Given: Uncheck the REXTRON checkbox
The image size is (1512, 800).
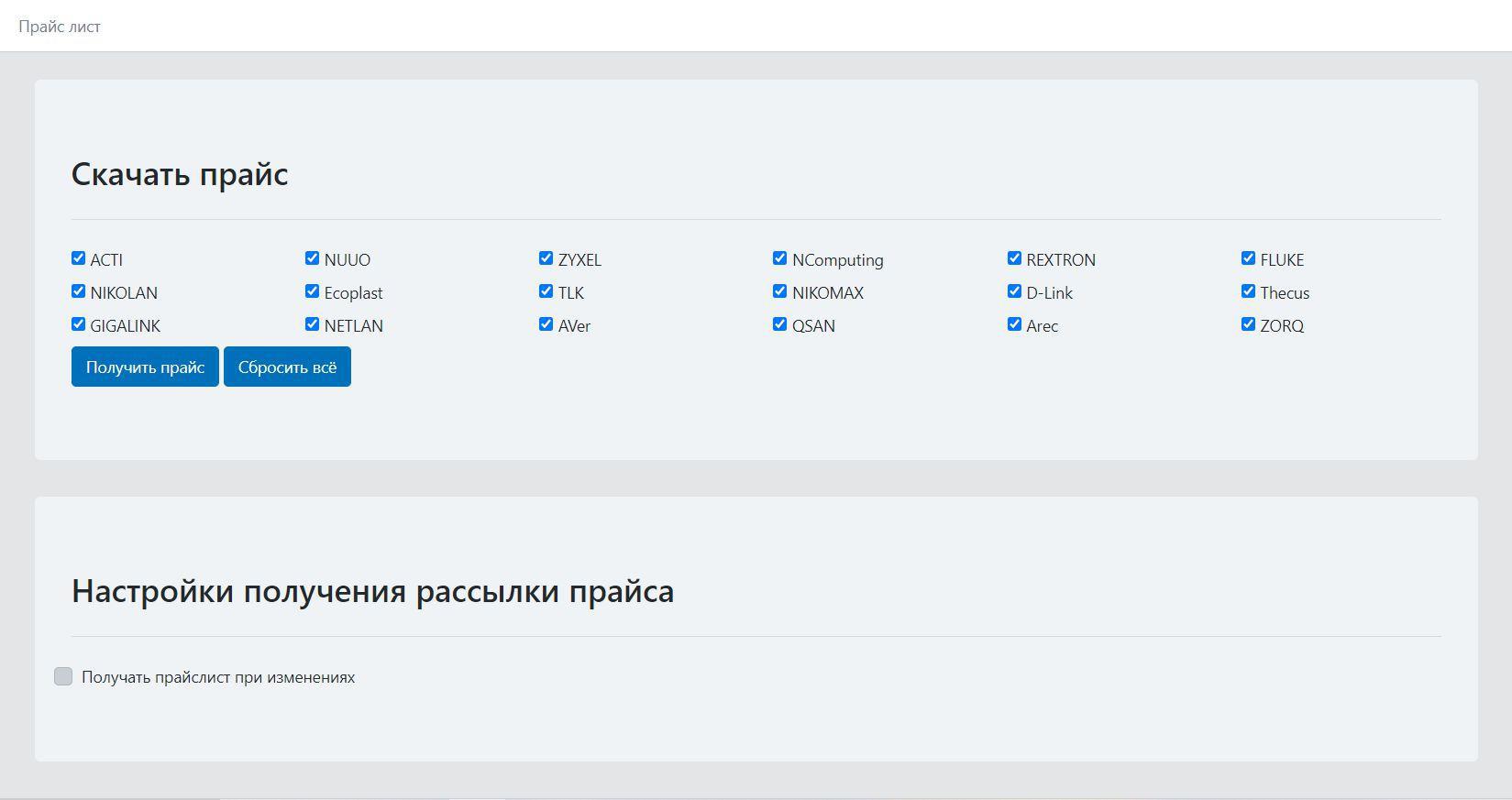Looking at the screenshot, I should click(1014, 258).
